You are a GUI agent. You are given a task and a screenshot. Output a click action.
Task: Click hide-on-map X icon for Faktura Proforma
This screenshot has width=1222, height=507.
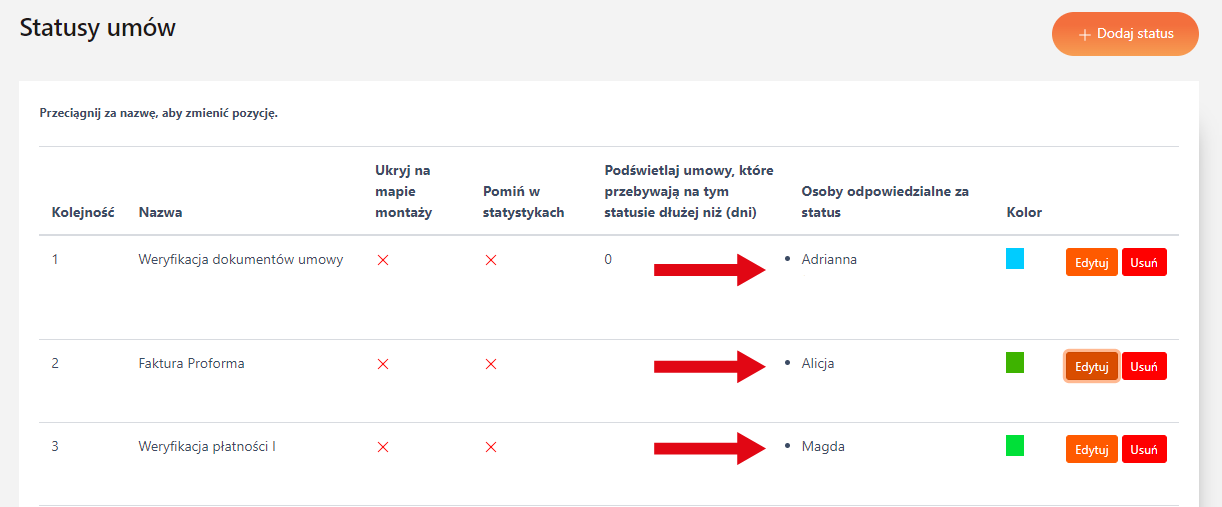pyautogui.click(x=382, y=364)
